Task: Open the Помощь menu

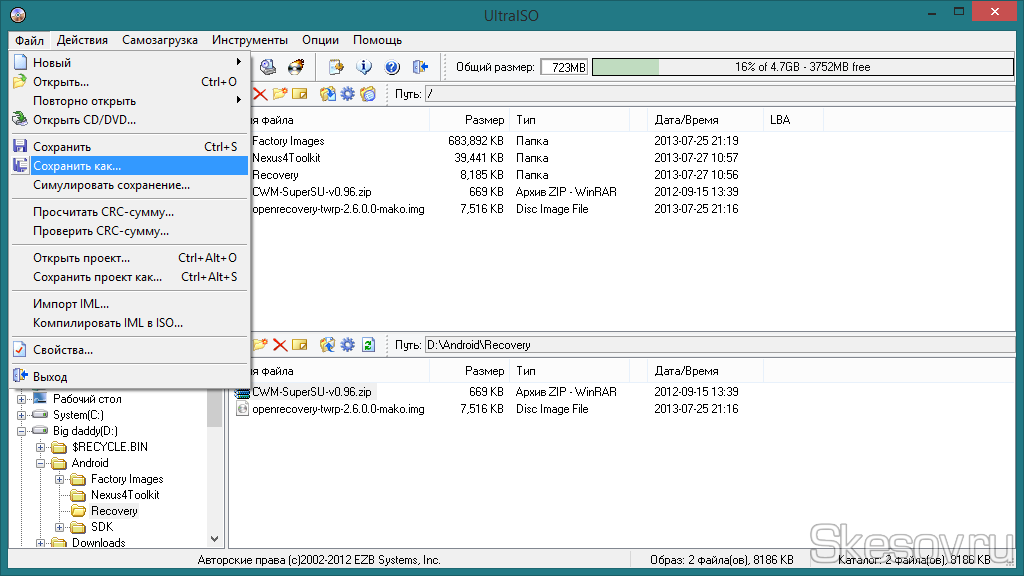Action: coord(377,40)
